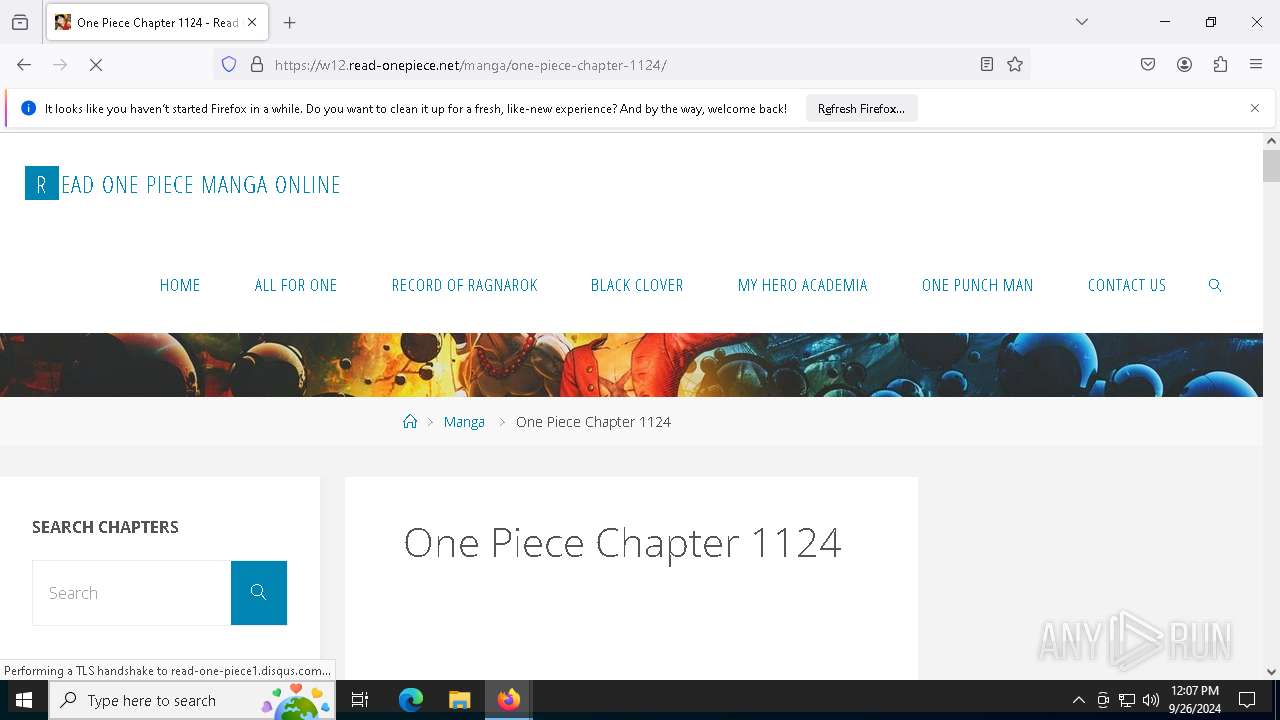Click the breadcrumb home icon
Screen dimensions: 1280x720
point(410,421)
